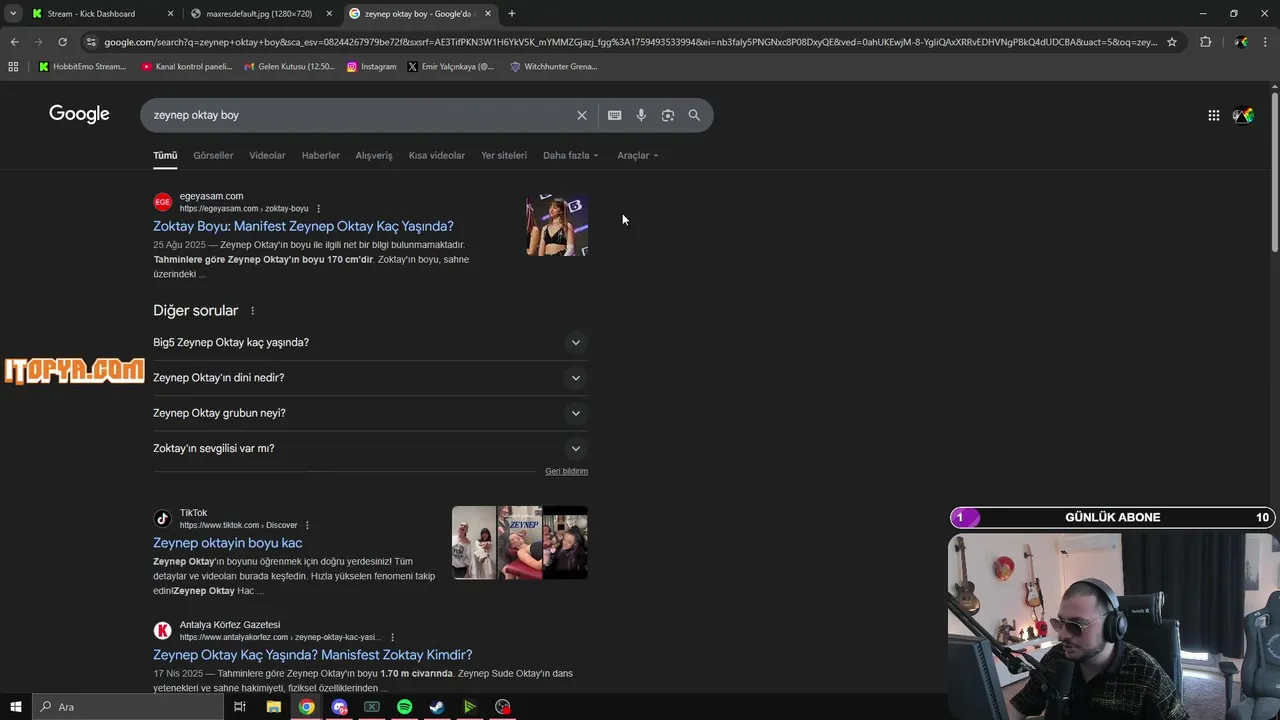The width and height of the screenshot is (1280, 720).
Task: Click the Google logo
Action: point(79,114)
